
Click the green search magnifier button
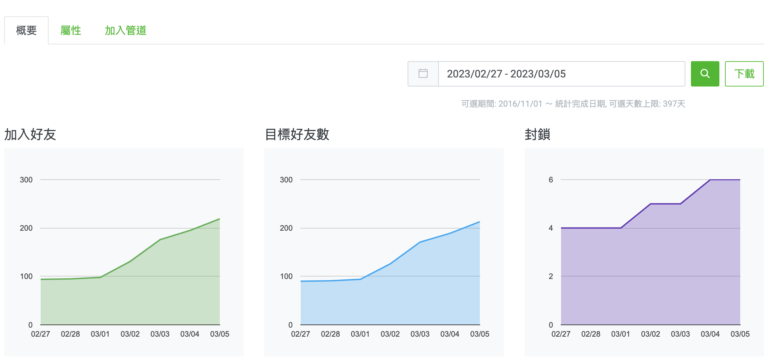705,73
